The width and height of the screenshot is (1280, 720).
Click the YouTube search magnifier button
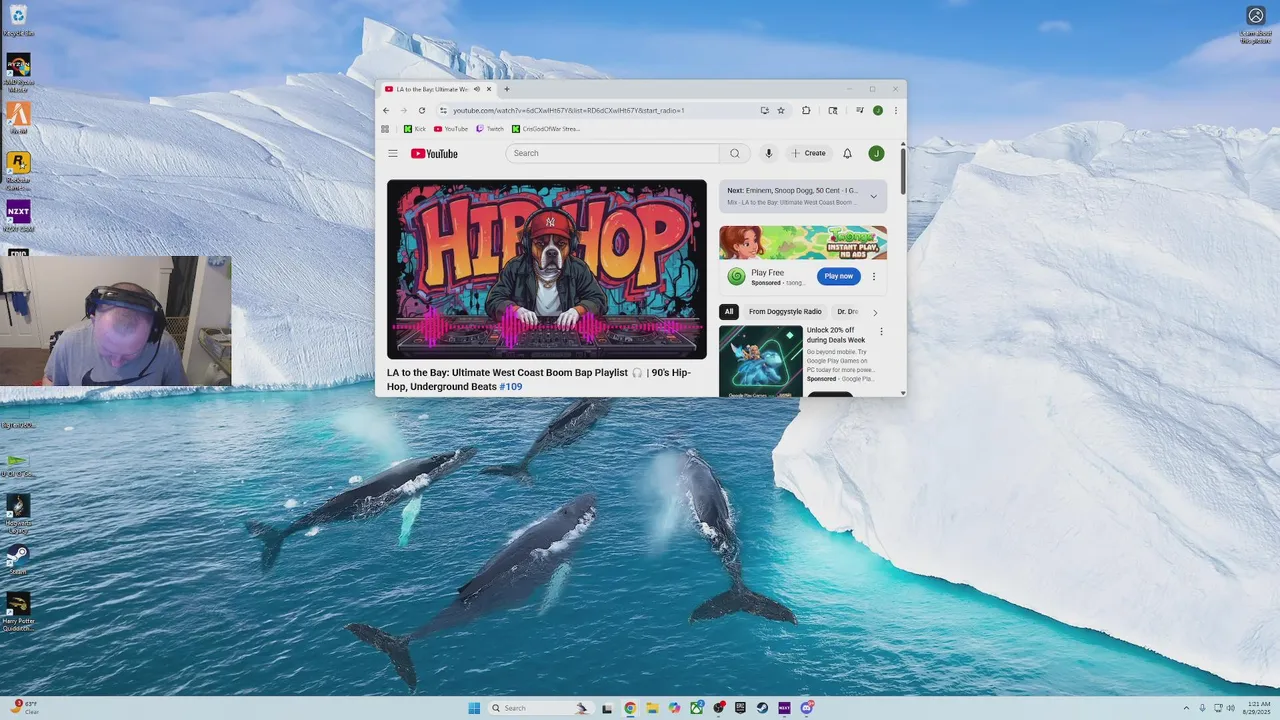[735, 153]
